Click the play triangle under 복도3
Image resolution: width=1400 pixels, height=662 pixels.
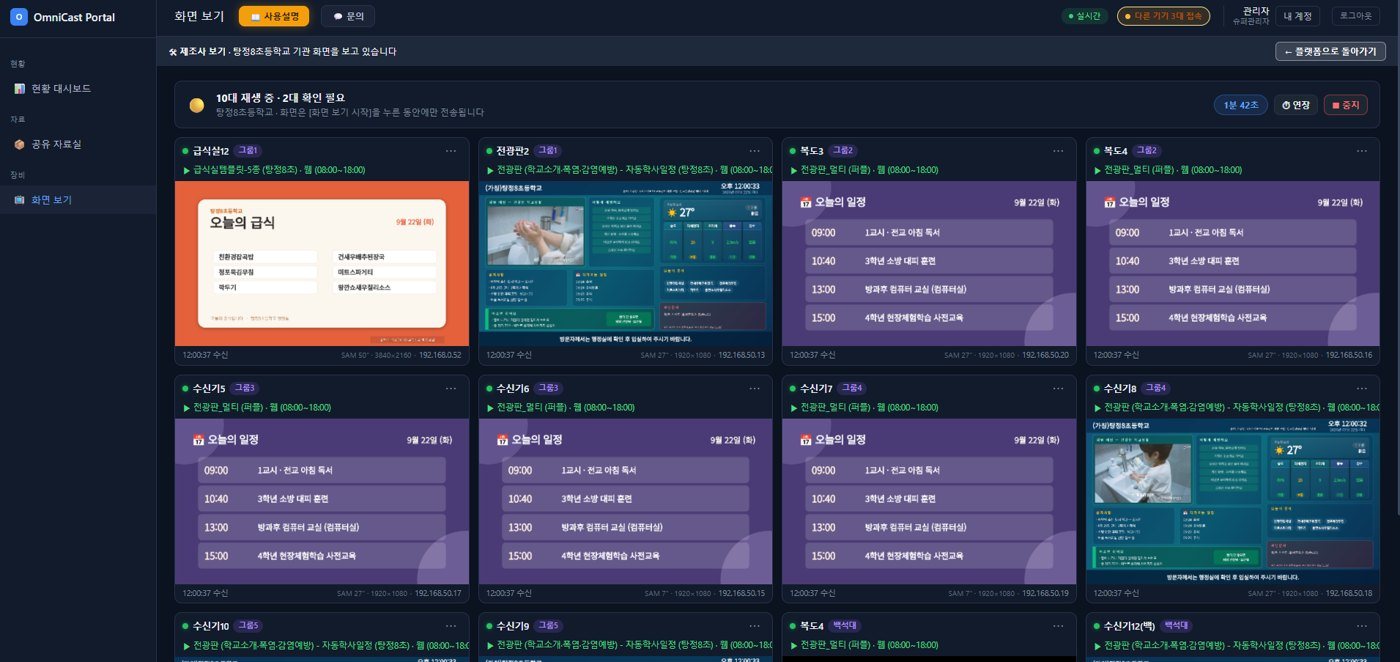click(x=793, y=170)
